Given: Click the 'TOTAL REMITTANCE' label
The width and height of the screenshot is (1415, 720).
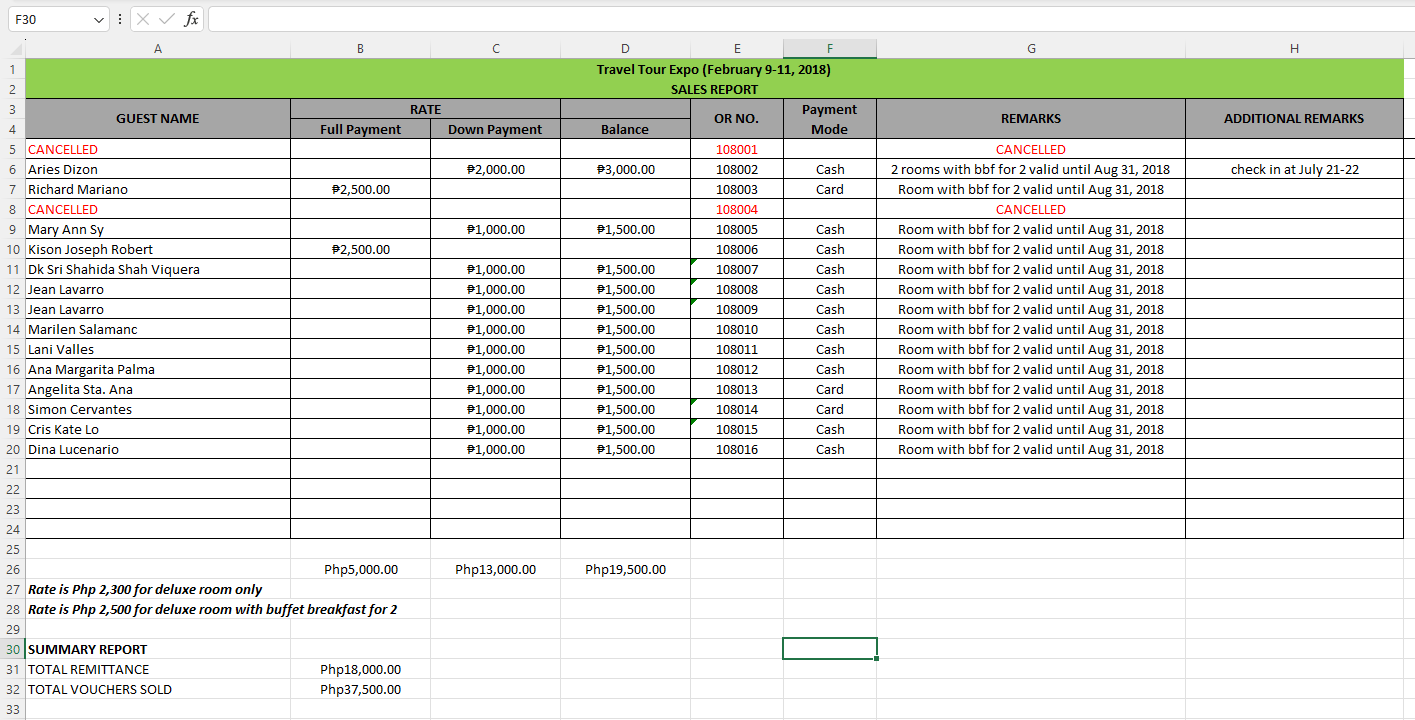Looking at the screenshot, I should (x=88, y=669).
